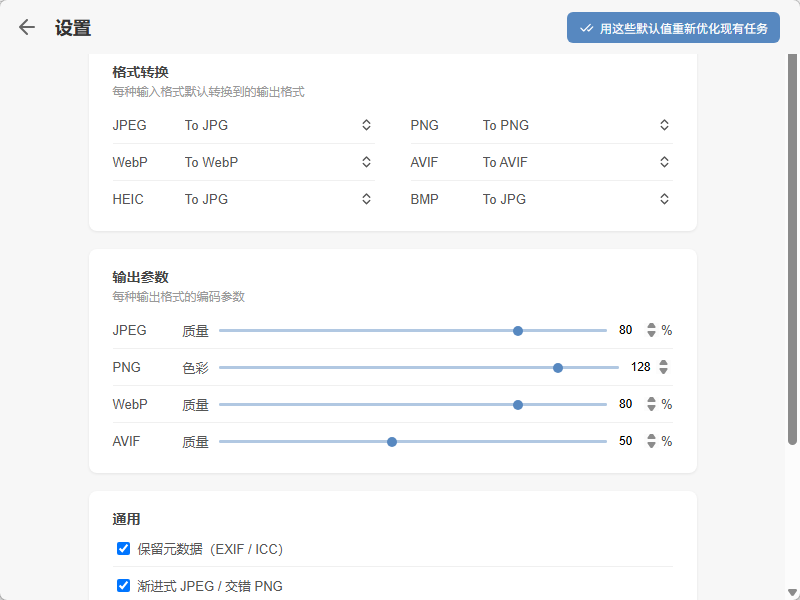Click re-optimize existing tasks with defaults button
The height and width of the screenshot is (600, 800).
pyautogui.click(x=673, y=28)
